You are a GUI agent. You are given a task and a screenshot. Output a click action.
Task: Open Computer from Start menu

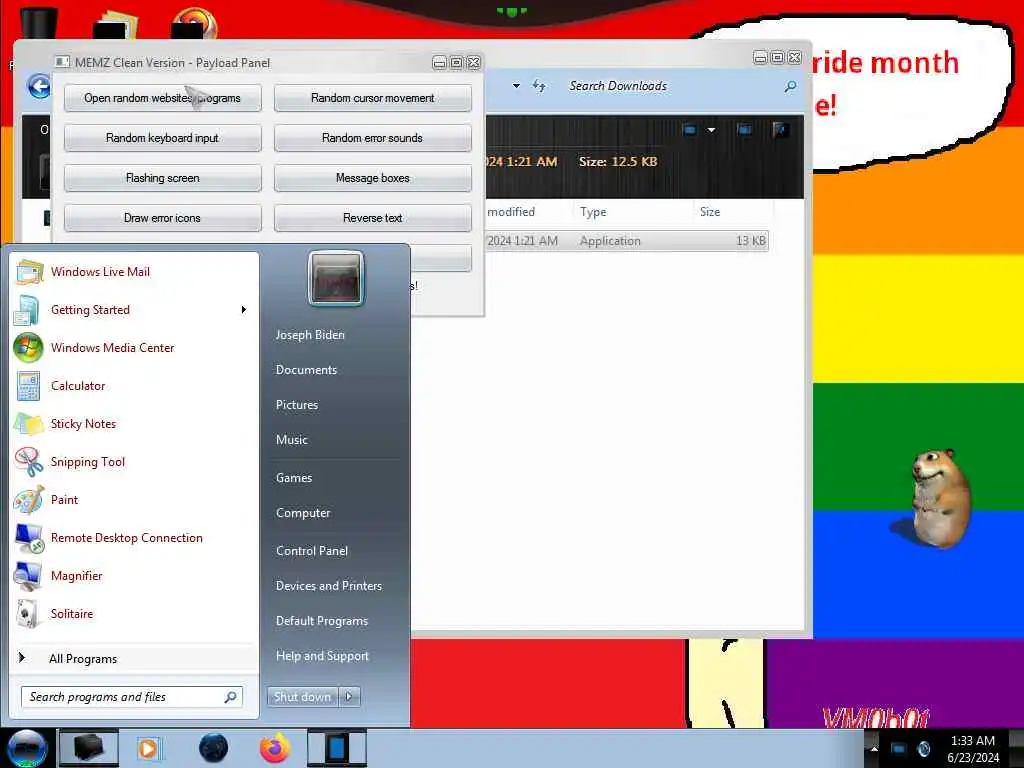point(303,513)
